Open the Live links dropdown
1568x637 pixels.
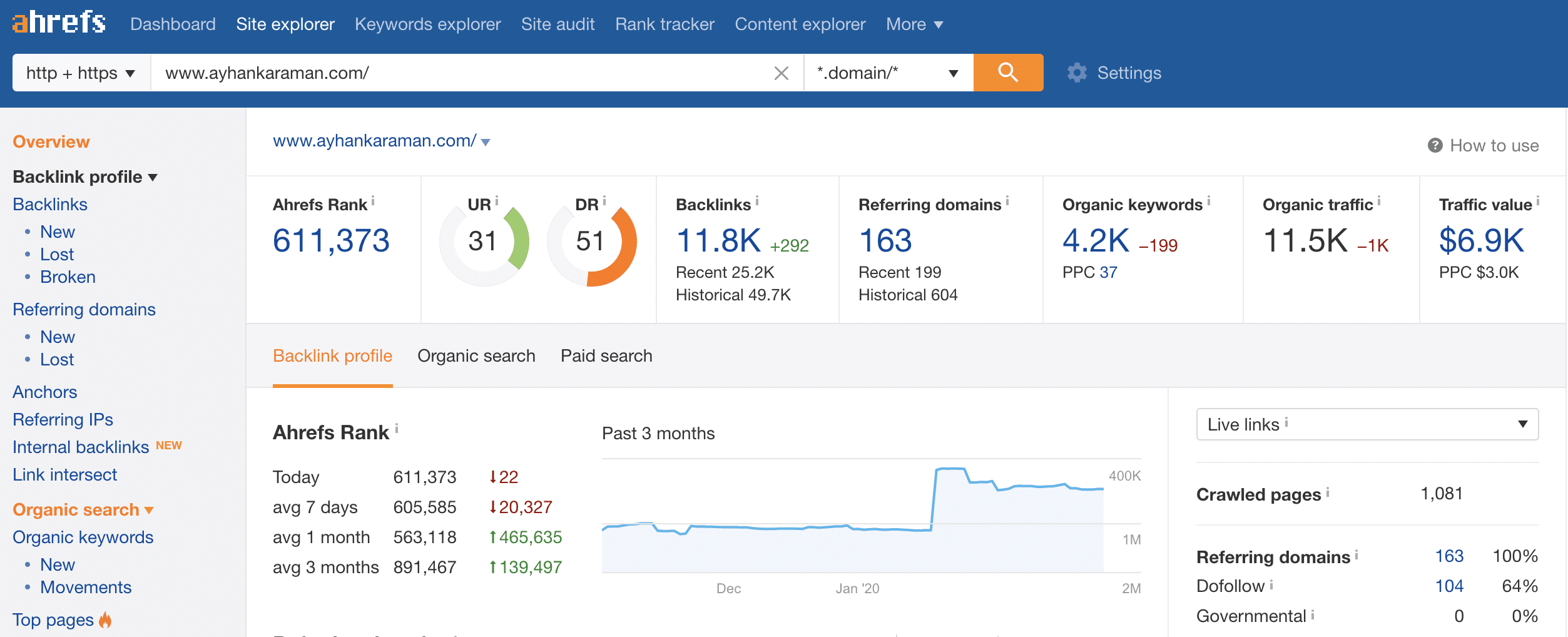pyautogui.click(x=1367, y=424)
